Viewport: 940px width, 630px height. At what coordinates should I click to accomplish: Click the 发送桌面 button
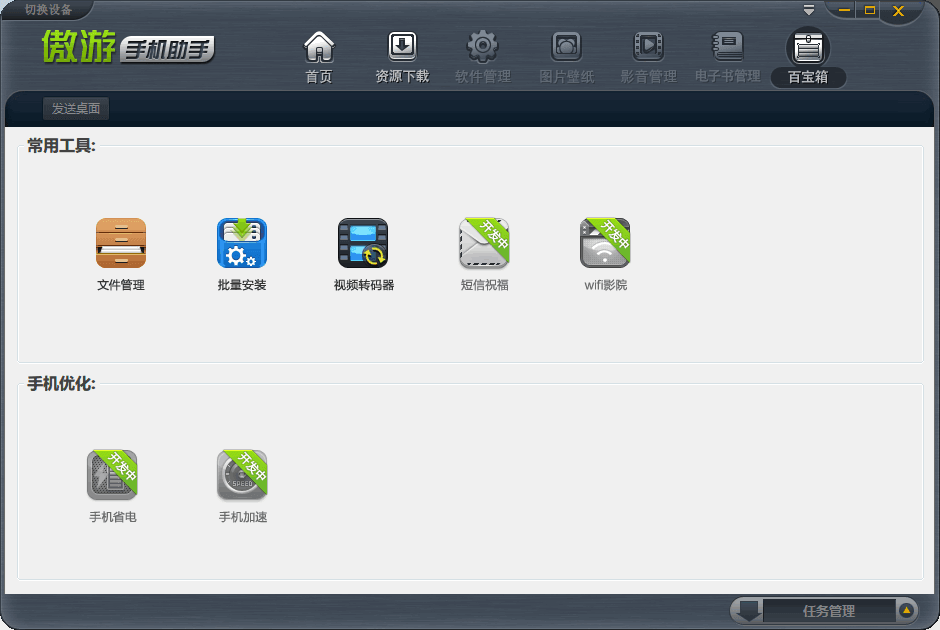point(76,108)
